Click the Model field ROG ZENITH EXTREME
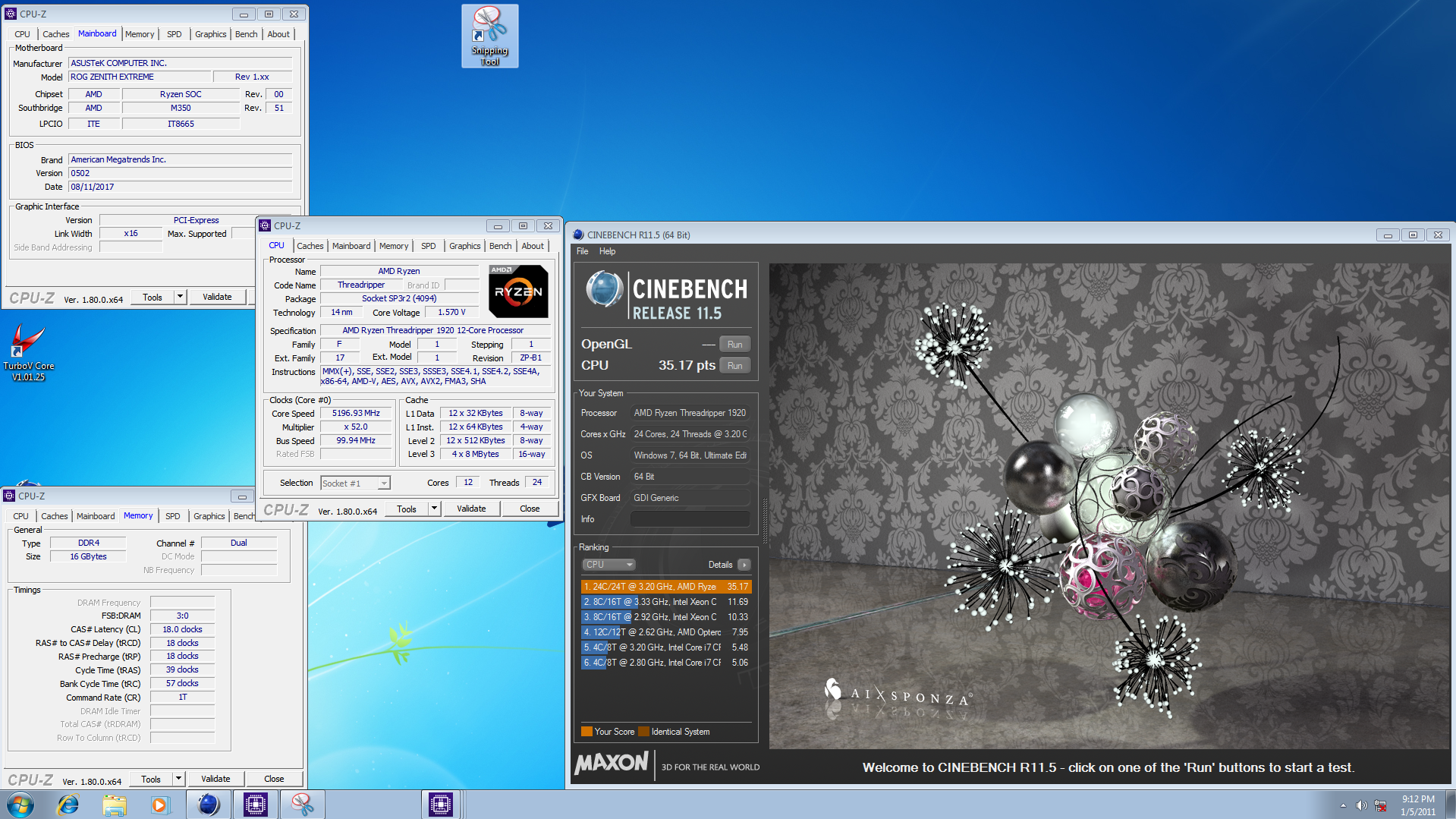 140,77
